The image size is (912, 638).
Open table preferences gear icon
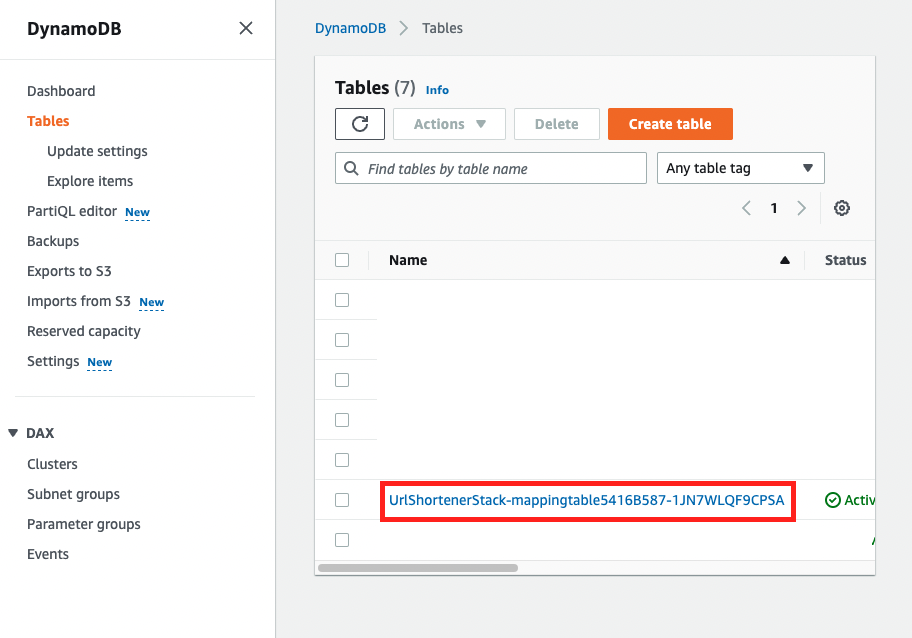pos(842,208)
